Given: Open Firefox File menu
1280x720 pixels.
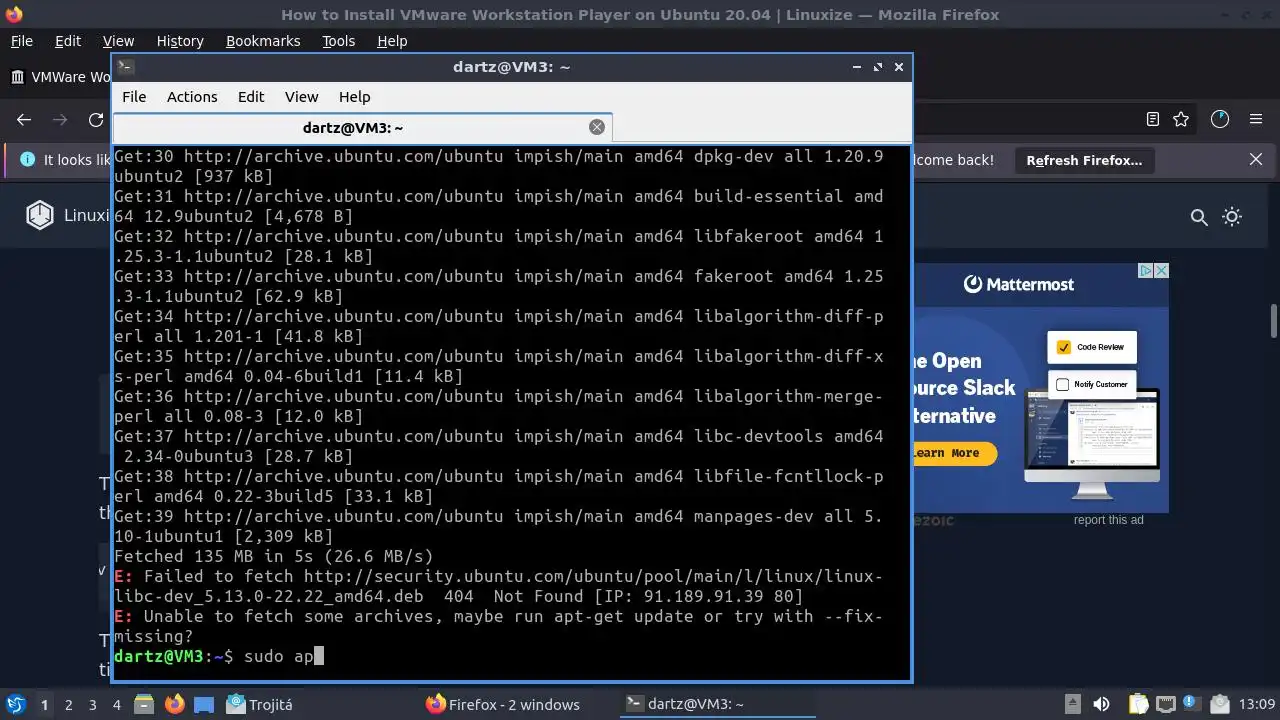Looking at the screenshot, I should (x=21, y=41).
